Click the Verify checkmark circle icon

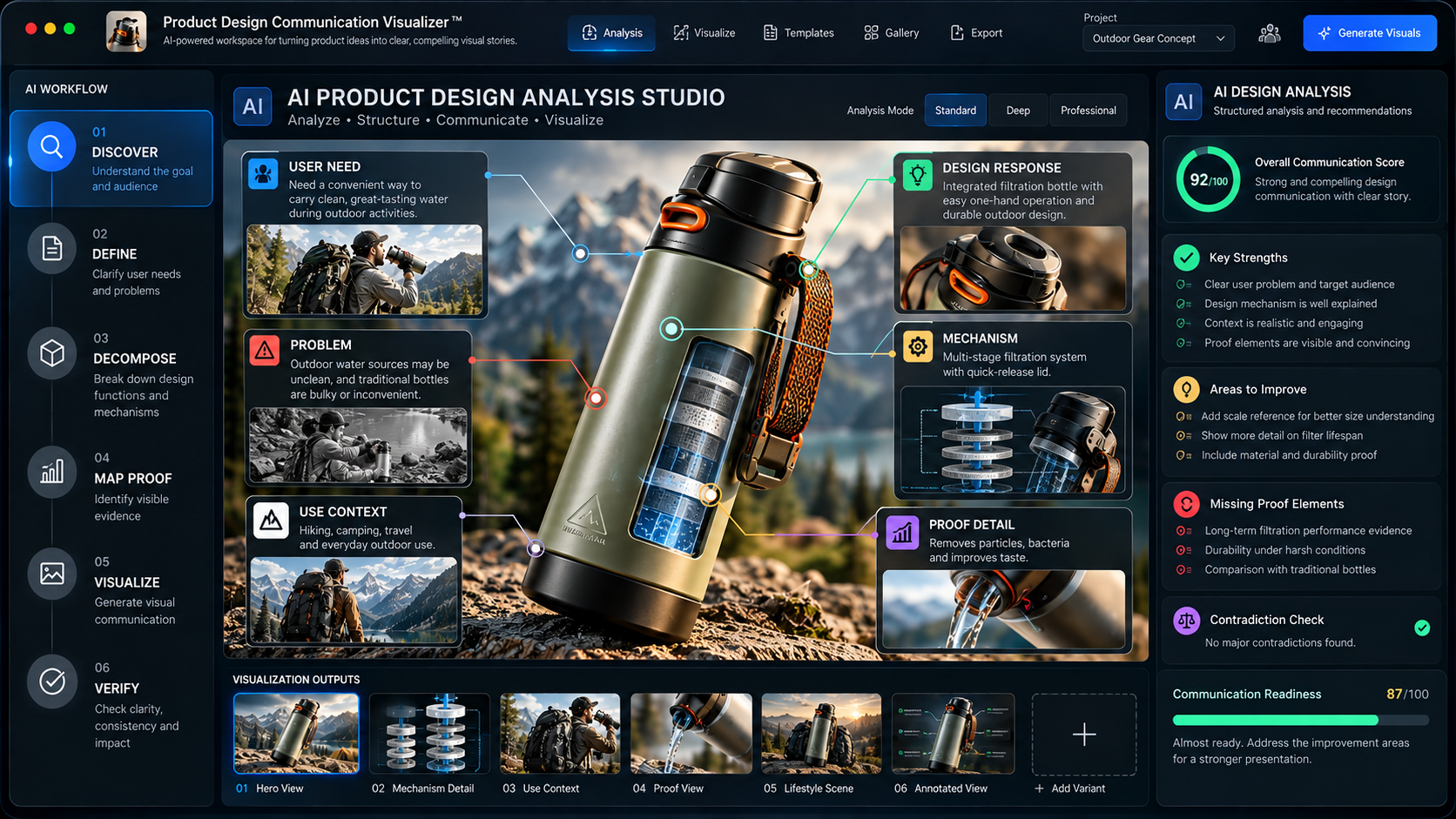click(x=52, y=681)
